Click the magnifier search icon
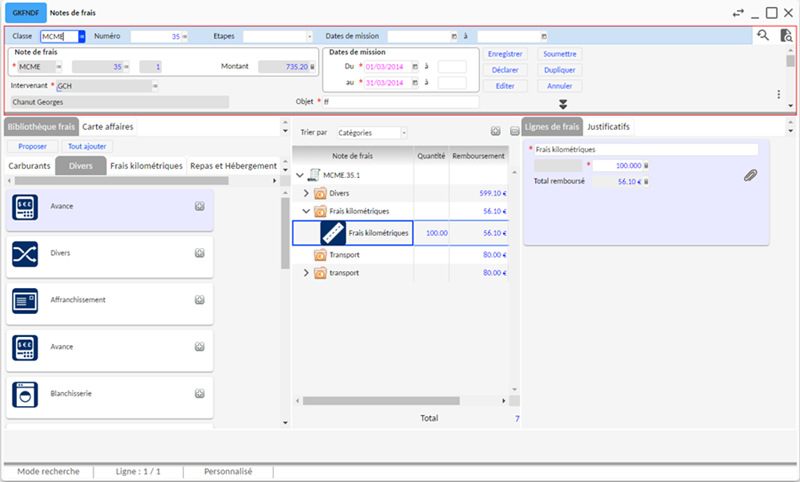 [763, 36]
